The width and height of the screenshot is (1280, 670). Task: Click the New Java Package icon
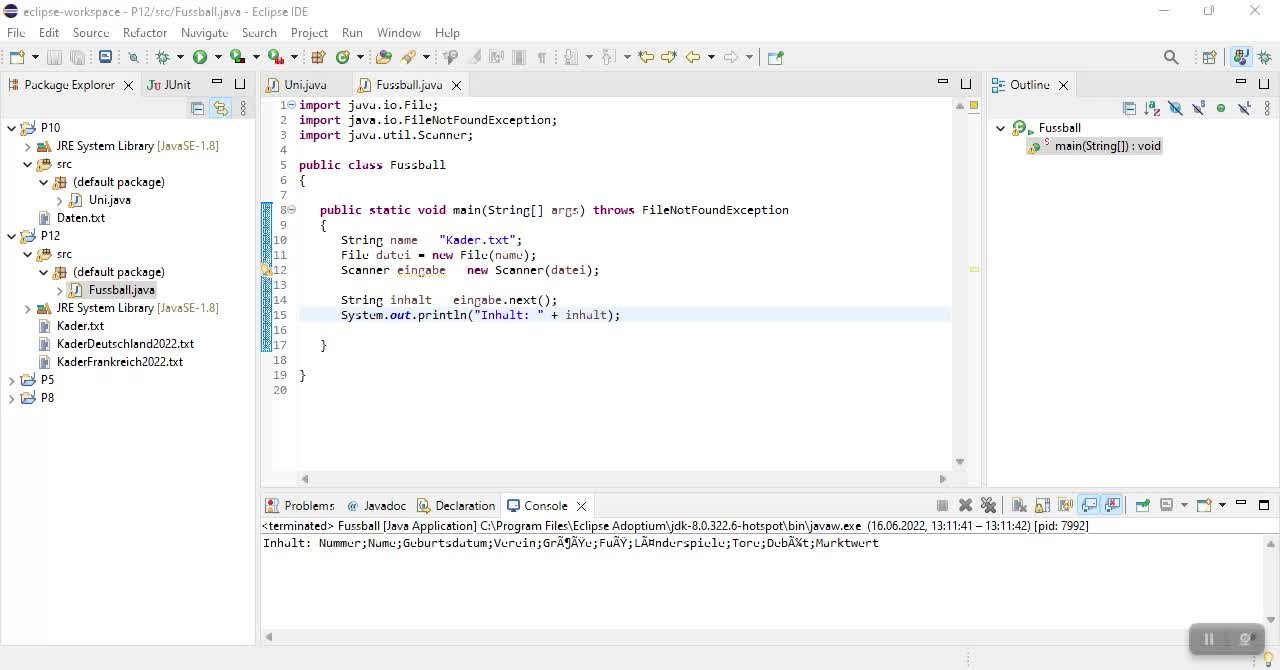pos(319,57)
